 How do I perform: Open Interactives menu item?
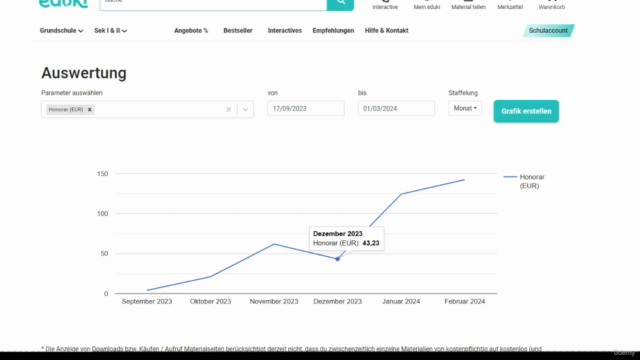tap(284, 31)
